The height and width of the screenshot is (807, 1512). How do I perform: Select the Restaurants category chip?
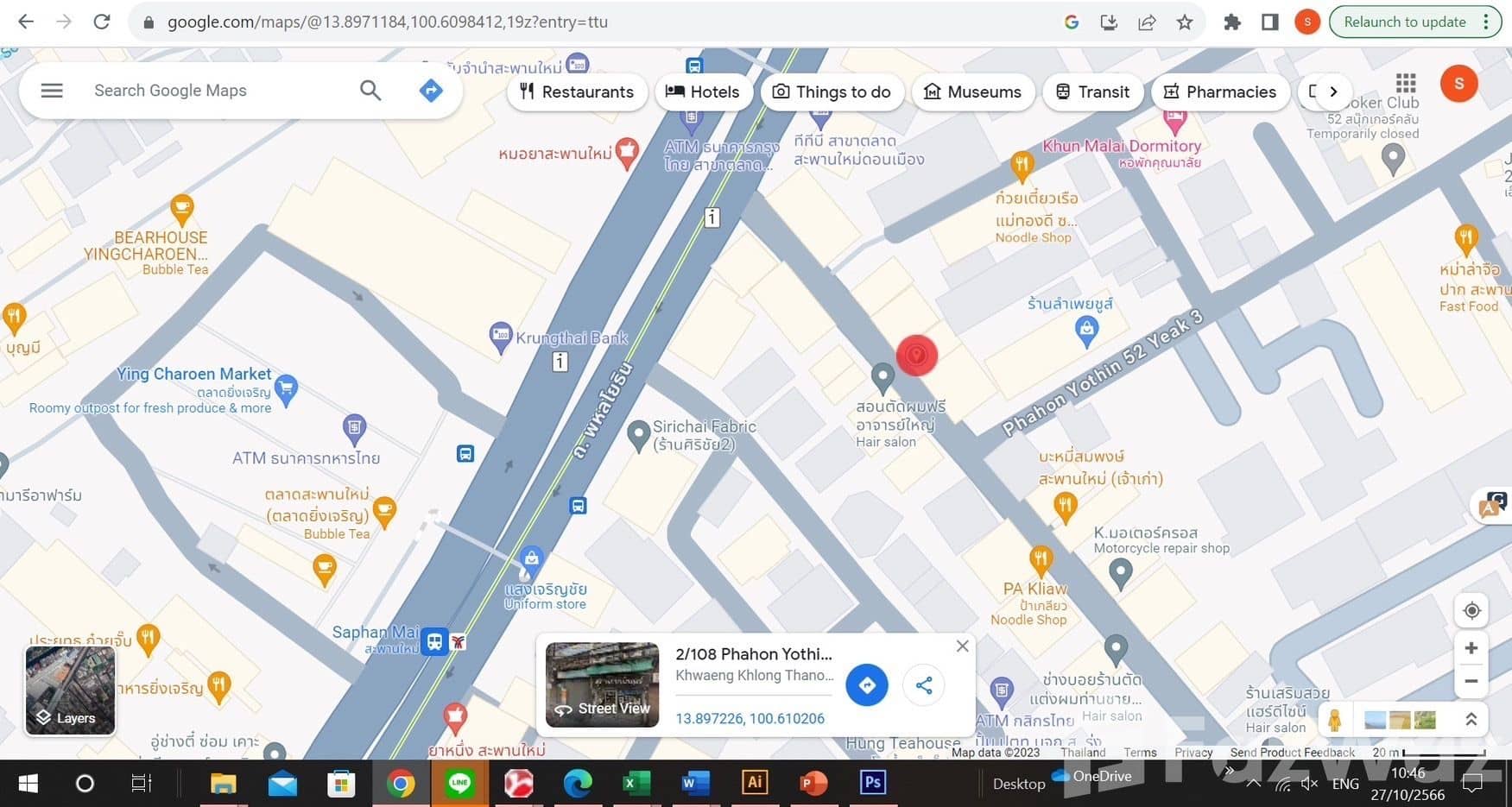(577, 91)
